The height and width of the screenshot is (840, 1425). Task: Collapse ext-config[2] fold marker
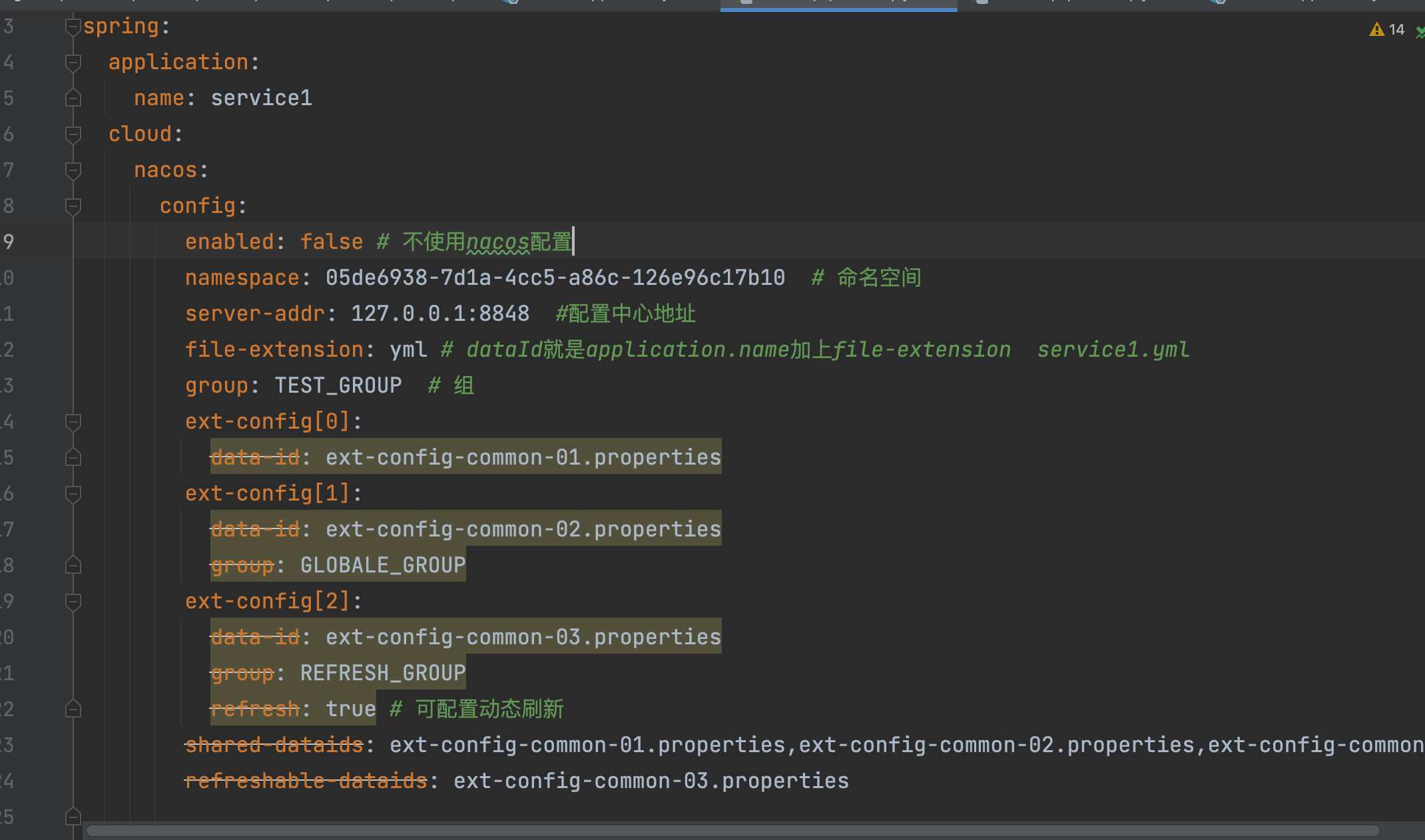73,602
